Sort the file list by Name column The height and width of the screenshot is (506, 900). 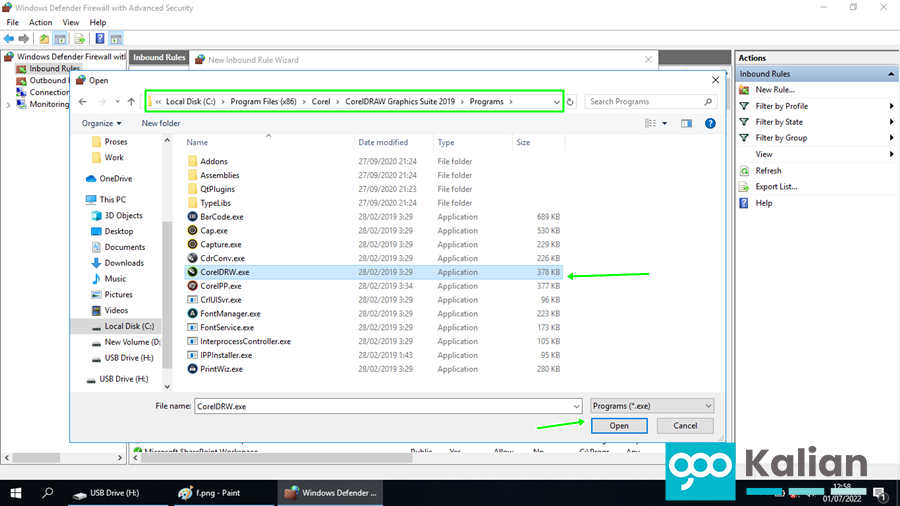pos(197,142)
